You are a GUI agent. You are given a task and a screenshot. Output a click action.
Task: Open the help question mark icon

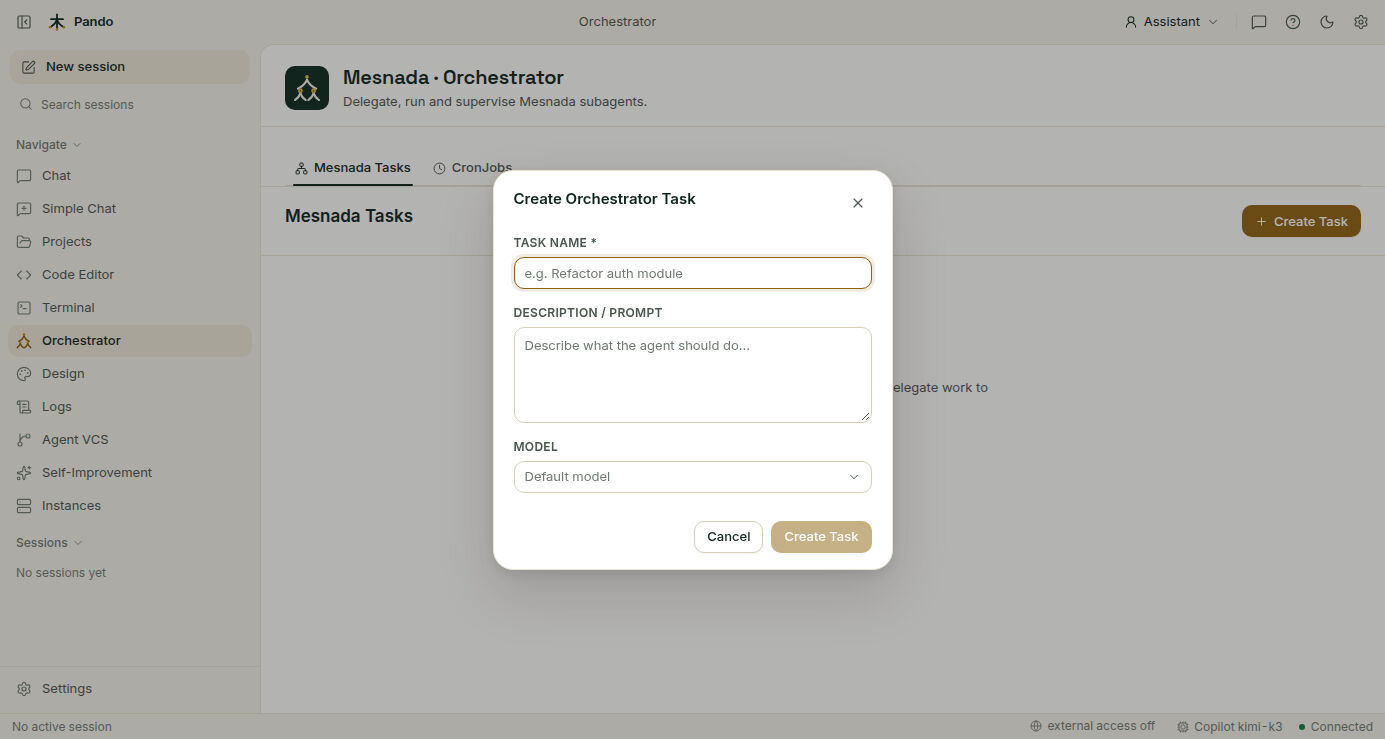(1293, 22)
